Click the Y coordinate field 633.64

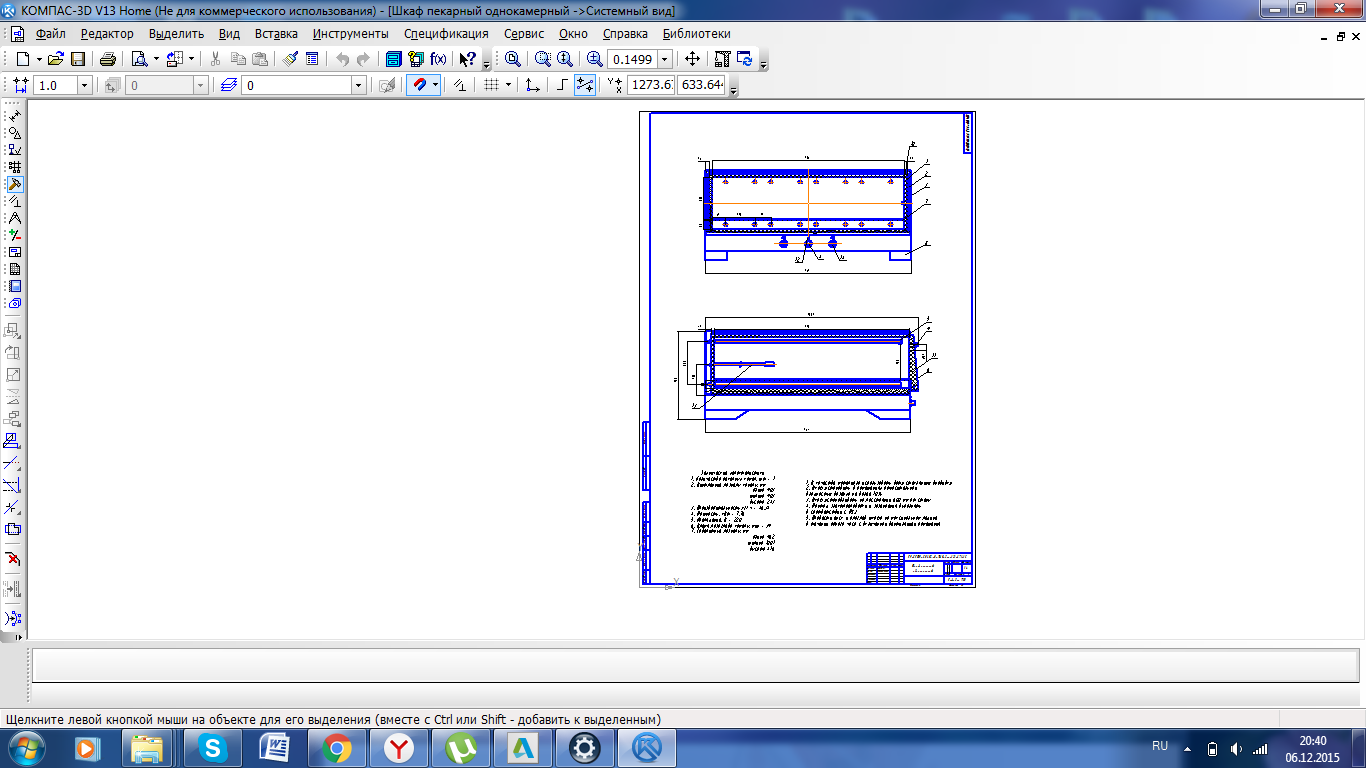[701, 85]
